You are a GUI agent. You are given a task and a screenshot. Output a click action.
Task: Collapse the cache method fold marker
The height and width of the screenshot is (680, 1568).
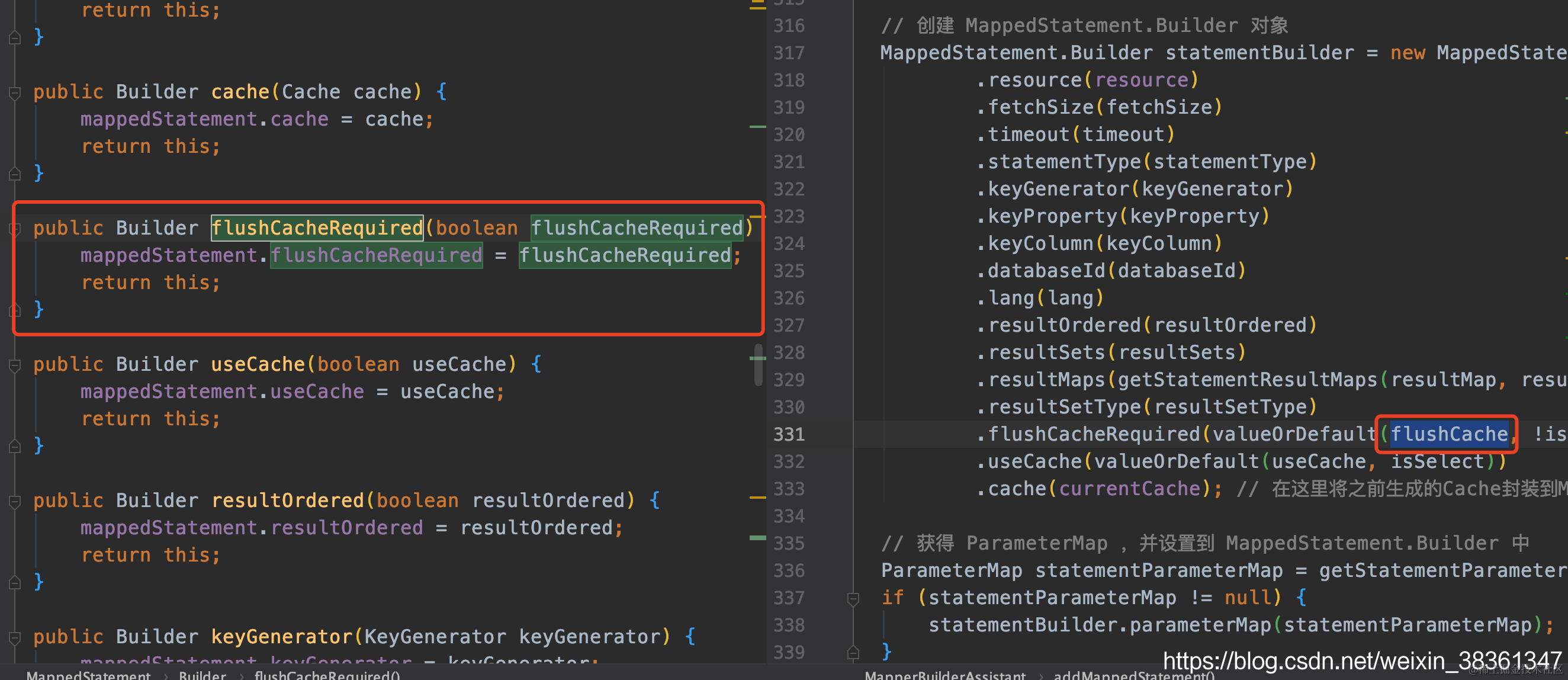pyautogui.click(x=15, y=92)
